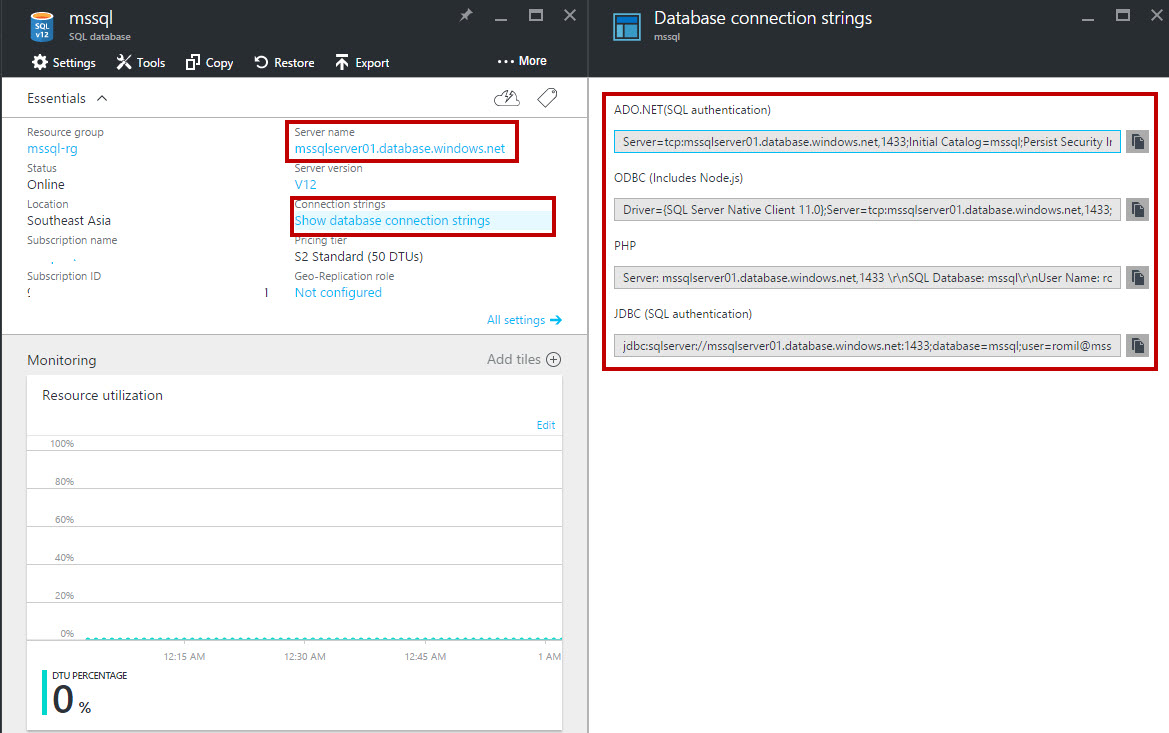
Task: Click the Edit link on Resource utilization
Action: click(x=546, y=425)
